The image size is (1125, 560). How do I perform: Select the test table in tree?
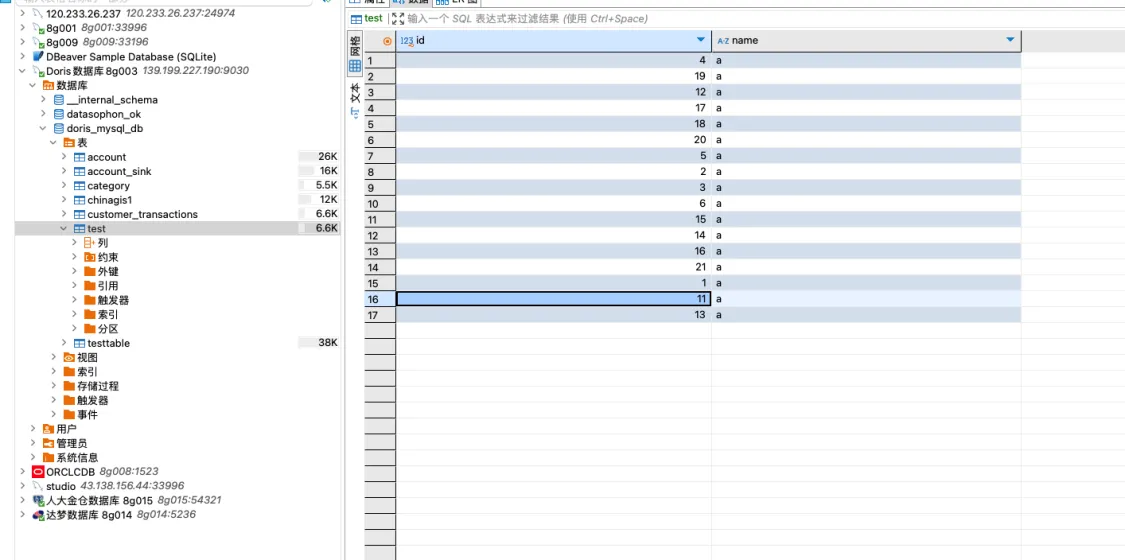tap(96, 229)
